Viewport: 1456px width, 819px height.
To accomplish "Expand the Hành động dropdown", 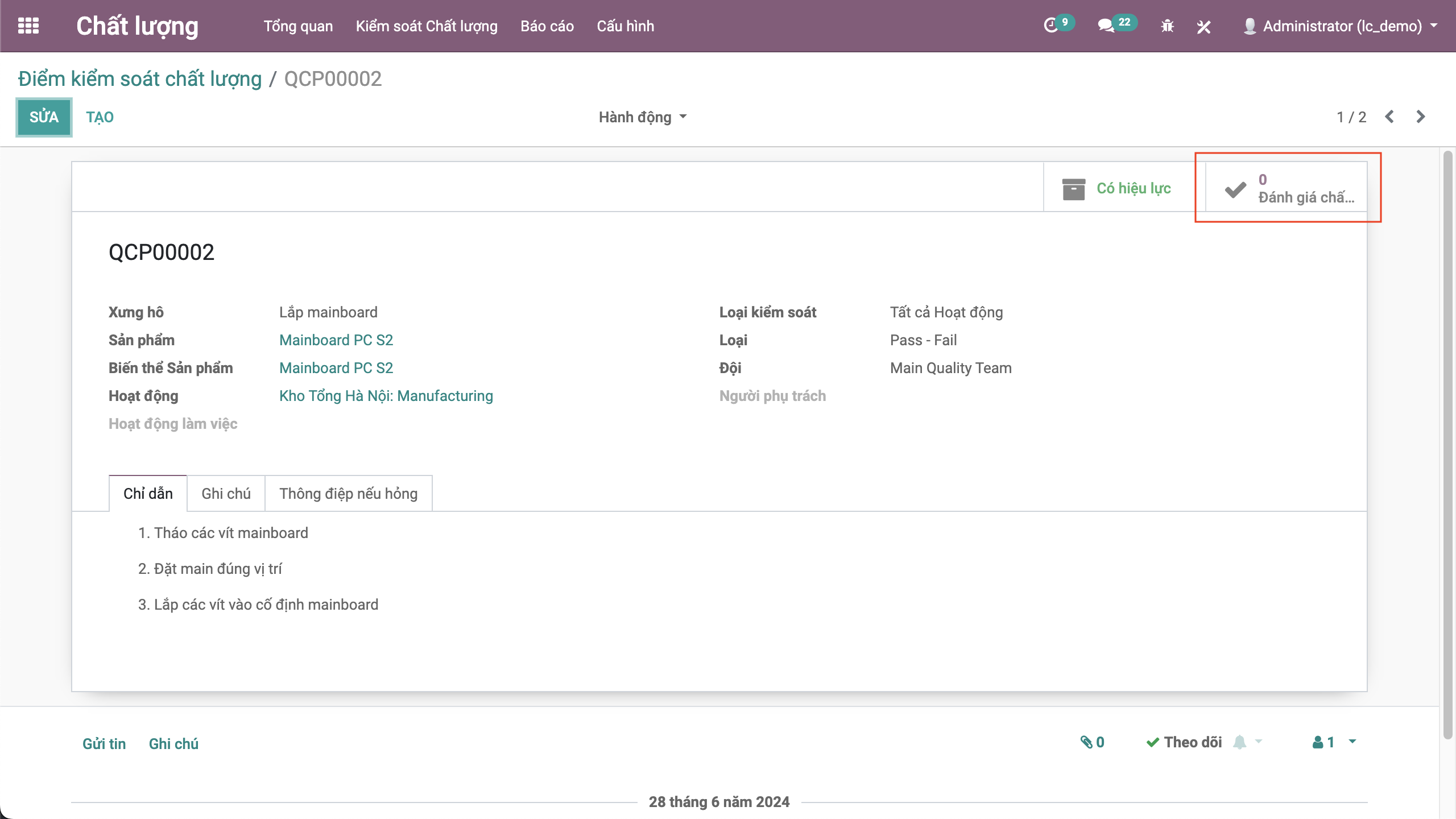I will 642,117.
